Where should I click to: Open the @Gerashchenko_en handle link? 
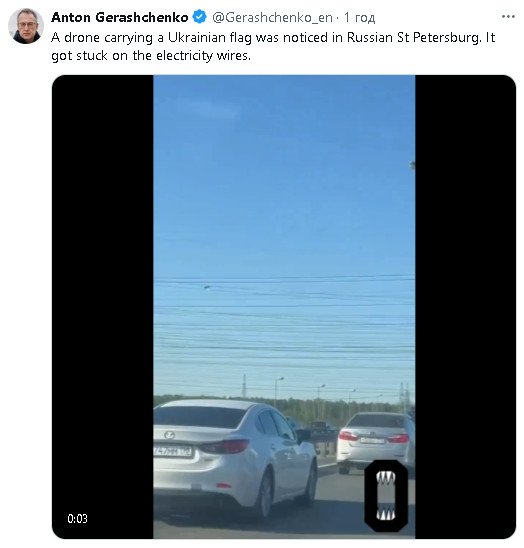point(272,17)
